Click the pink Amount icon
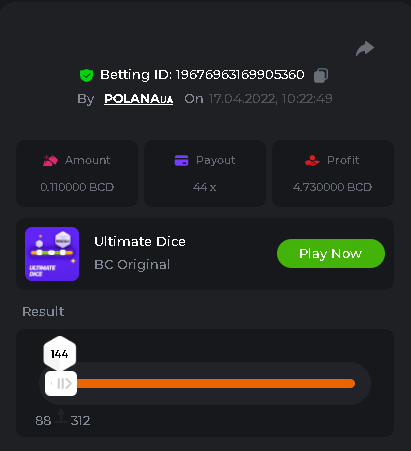The width and height of the screenshot is (411, 451). [50, 161]
